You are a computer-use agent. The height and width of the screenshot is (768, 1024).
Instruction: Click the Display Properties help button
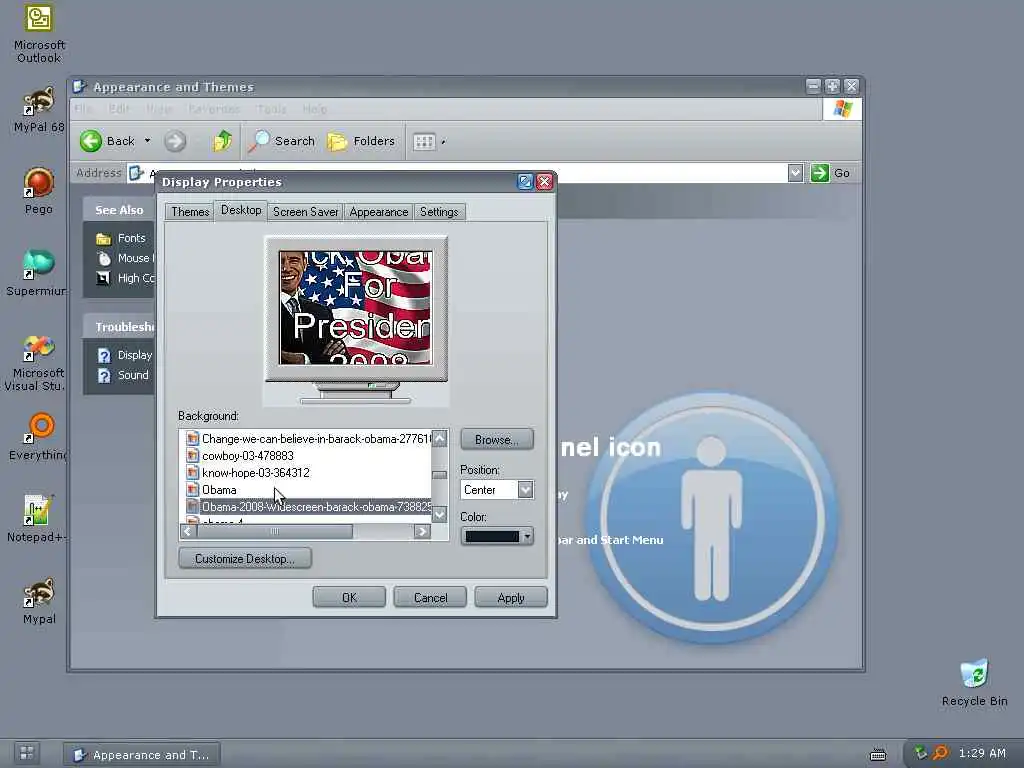coord(525,182)
